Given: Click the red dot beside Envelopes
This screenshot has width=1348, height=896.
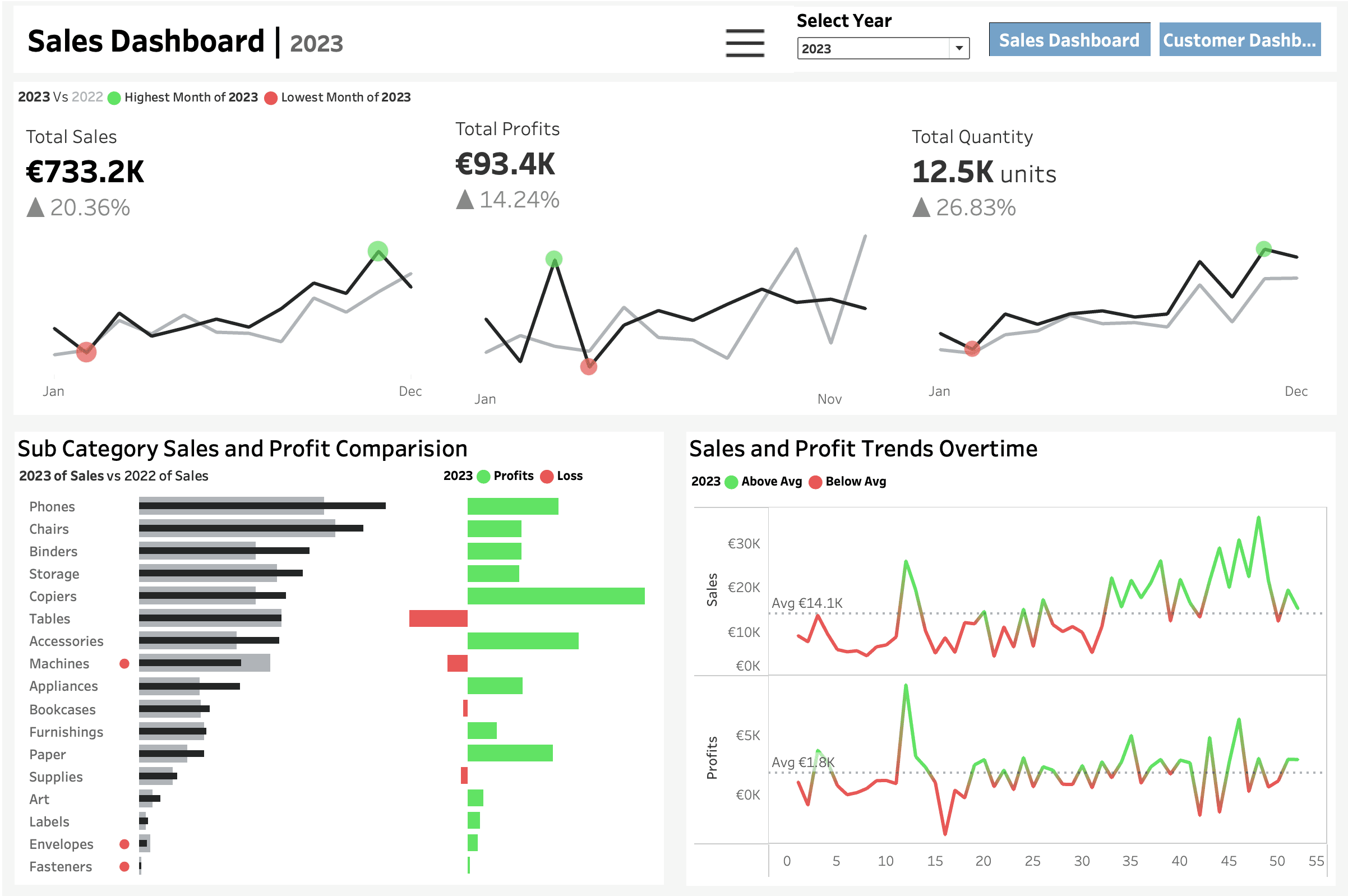Looking at the screenshot, I should pos(124,844).
